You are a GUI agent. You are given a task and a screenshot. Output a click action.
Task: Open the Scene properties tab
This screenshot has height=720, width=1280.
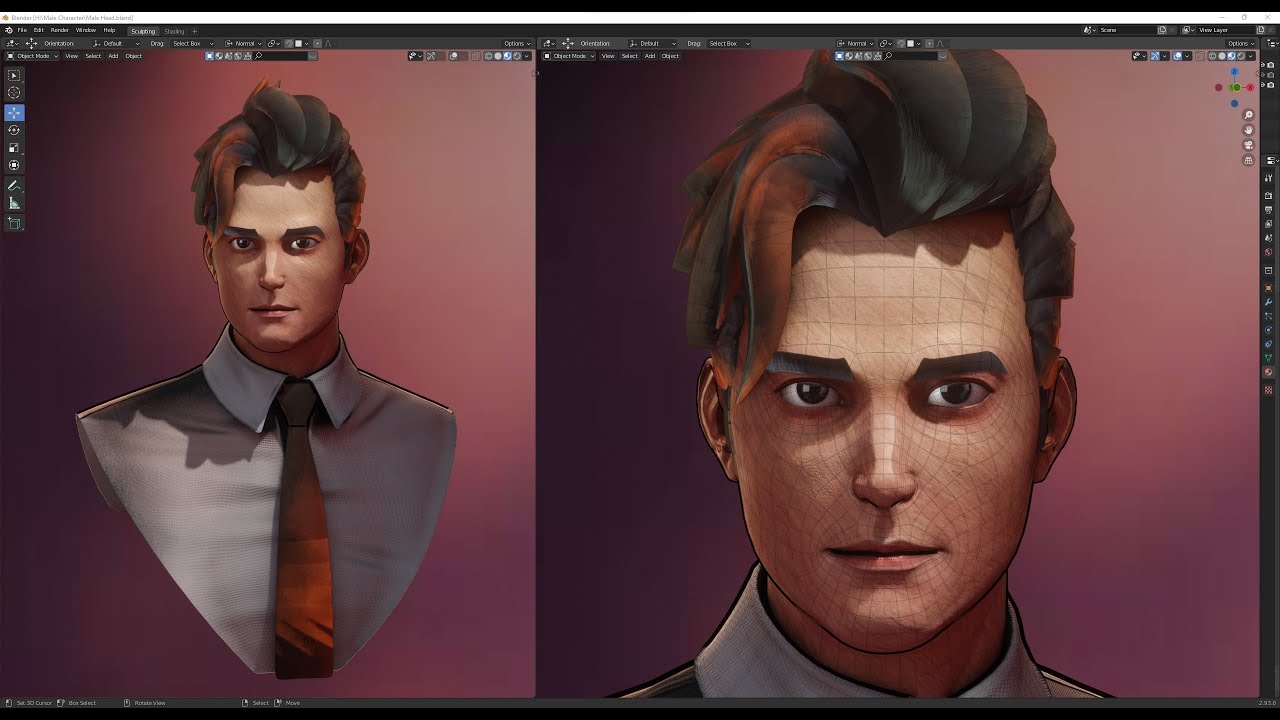click(x=1268, y=238)
